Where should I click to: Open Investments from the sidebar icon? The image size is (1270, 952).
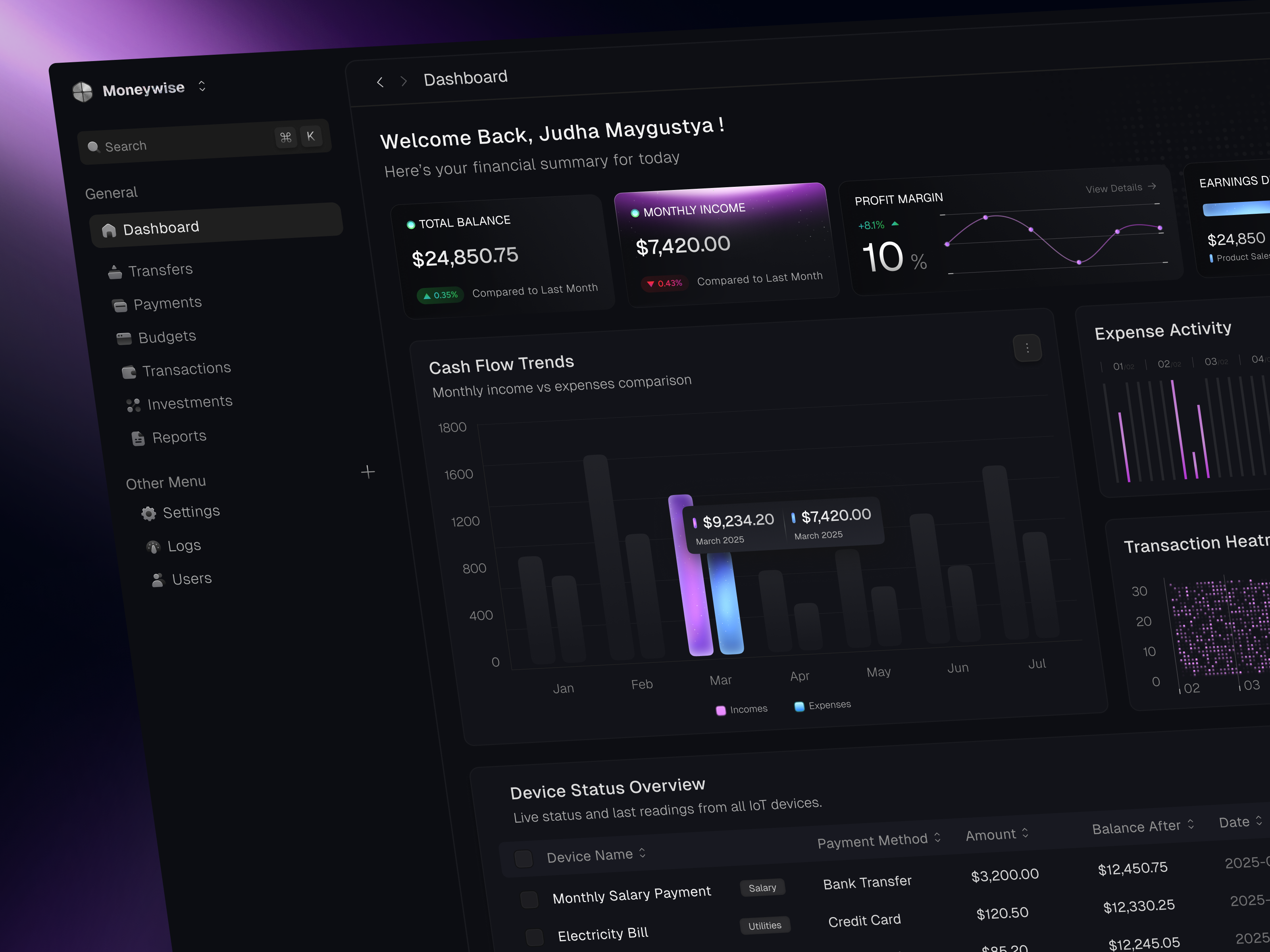tap(133, 405)
